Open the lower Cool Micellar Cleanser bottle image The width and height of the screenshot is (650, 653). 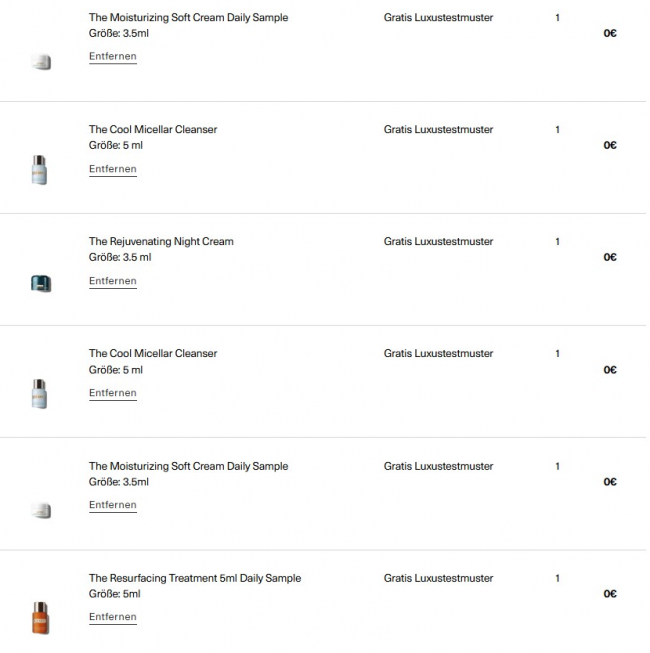coord(40,393)
